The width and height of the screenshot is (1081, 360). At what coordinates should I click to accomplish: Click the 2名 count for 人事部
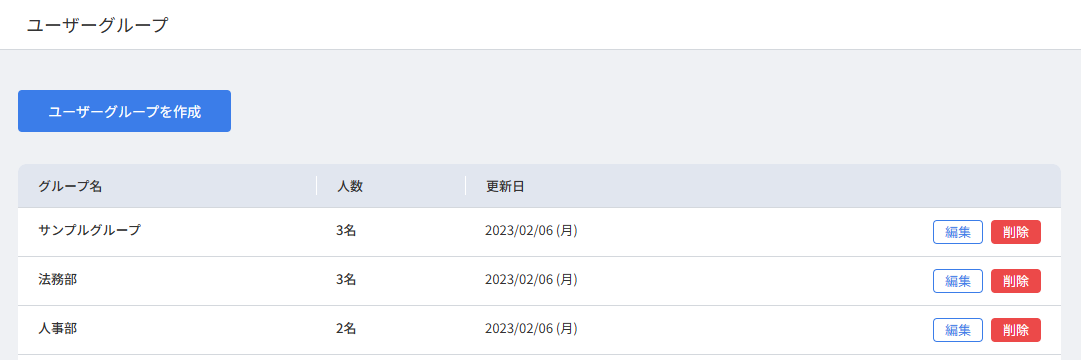pyautogui.click(x=346, y=328)
